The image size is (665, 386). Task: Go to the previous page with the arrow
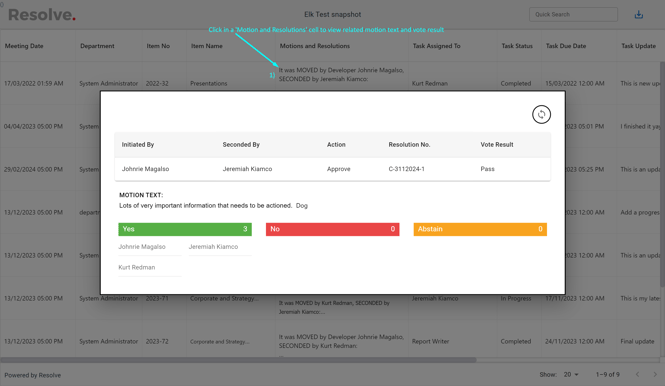(637, 375)
